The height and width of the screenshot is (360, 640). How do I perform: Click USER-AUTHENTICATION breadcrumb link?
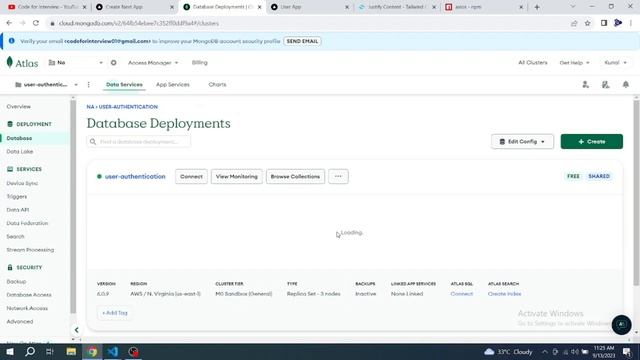coord(128,107)
